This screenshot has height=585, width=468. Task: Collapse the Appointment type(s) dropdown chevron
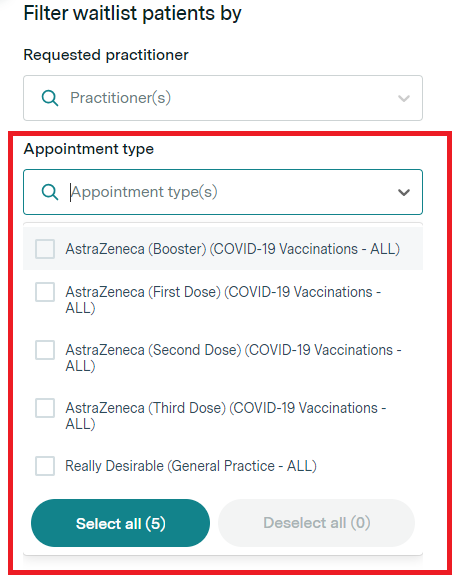pos(404,193)
